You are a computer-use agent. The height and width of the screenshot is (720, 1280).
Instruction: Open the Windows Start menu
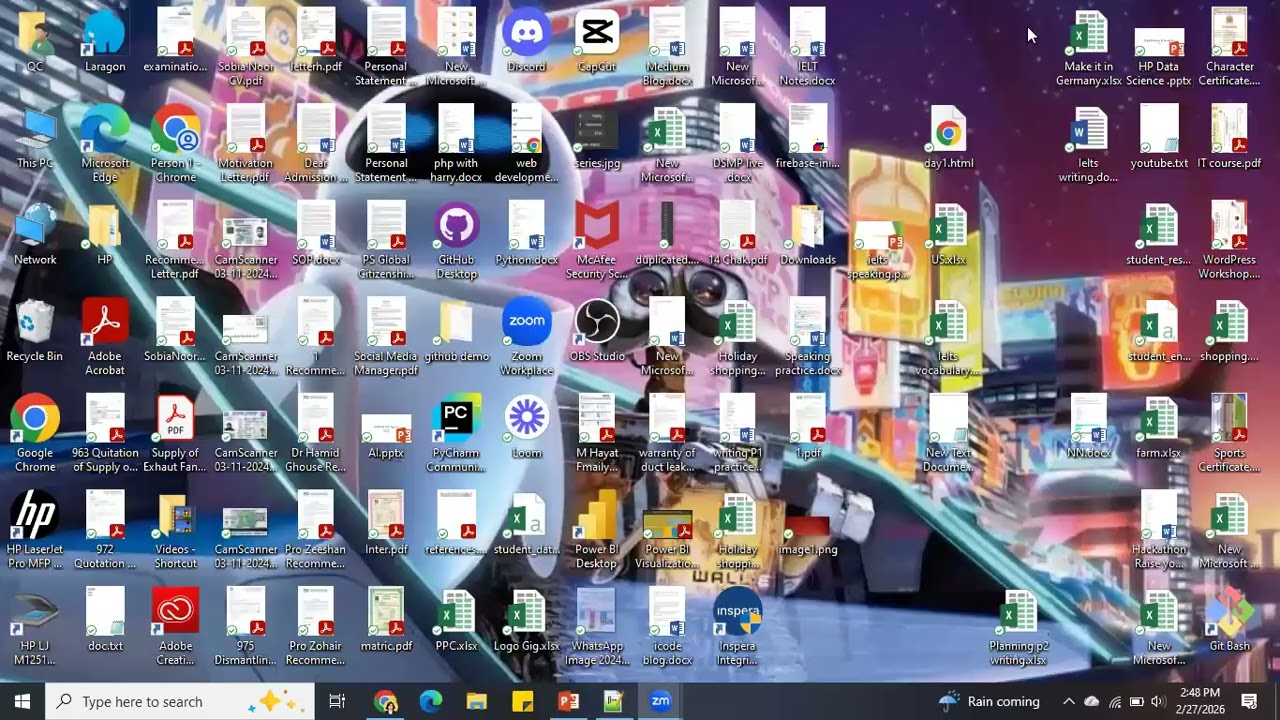[x=22, y=701]
